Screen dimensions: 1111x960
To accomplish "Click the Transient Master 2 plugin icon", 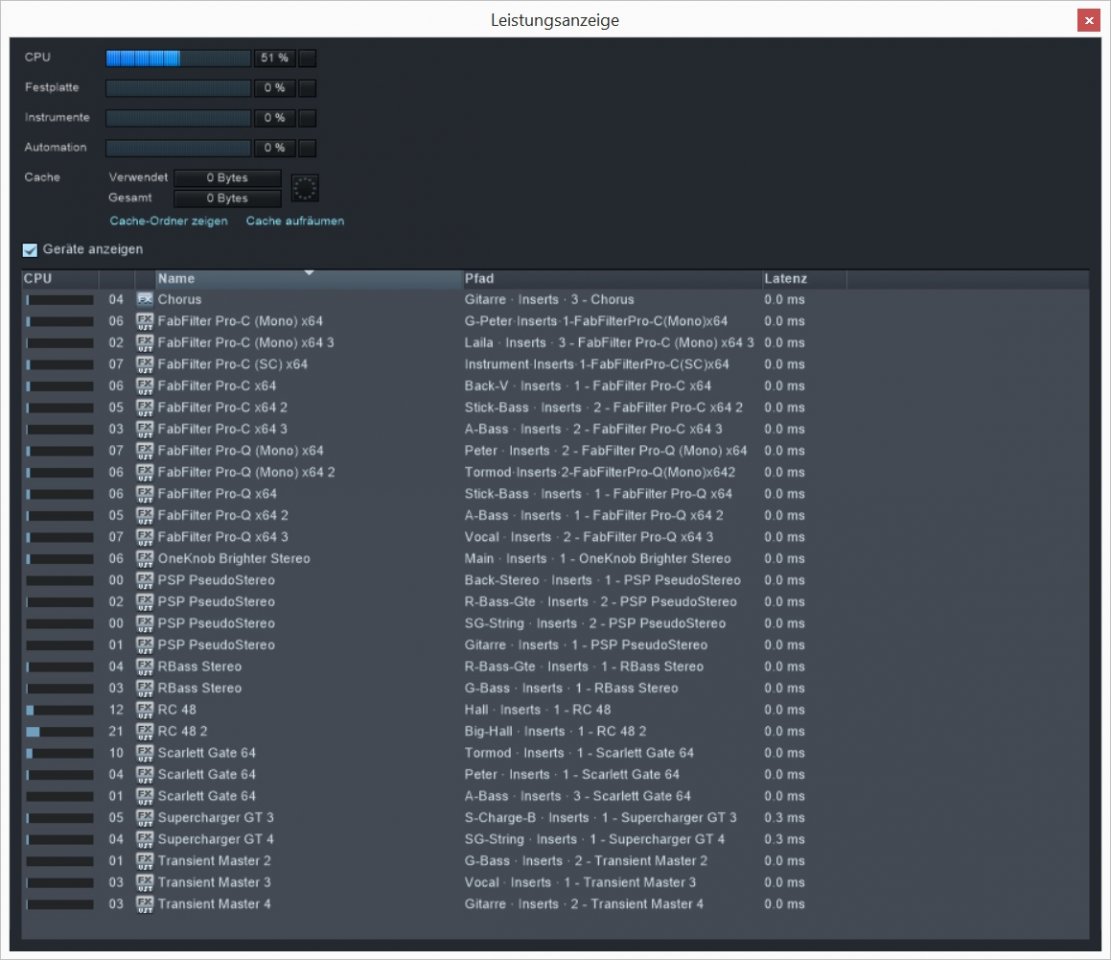I will tap(145, 861).
